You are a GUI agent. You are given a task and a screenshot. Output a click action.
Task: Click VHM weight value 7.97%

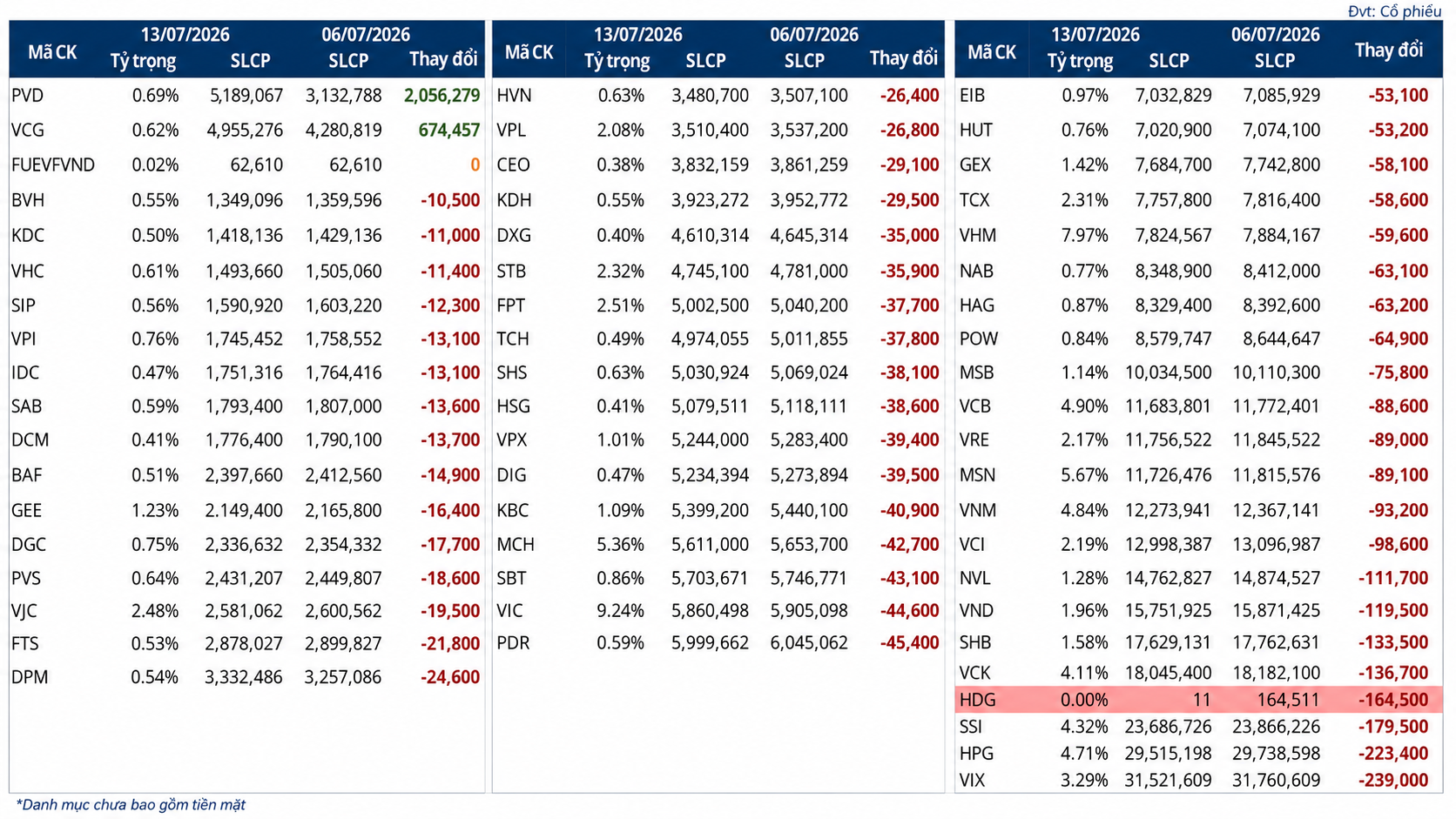point(1085,236)
